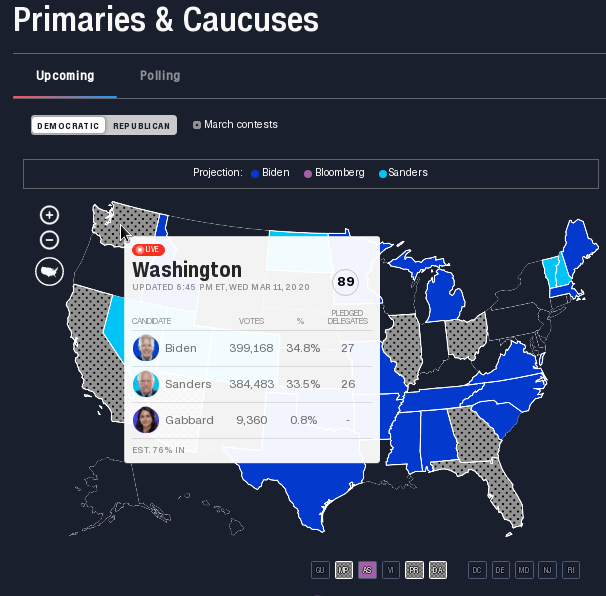
Task: Select the DC box below map
Action: click(x=477, y=570)
